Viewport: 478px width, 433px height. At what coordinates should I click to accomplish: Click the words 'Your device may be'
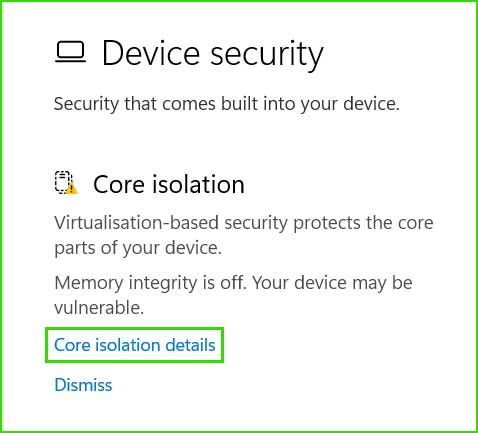332,283
